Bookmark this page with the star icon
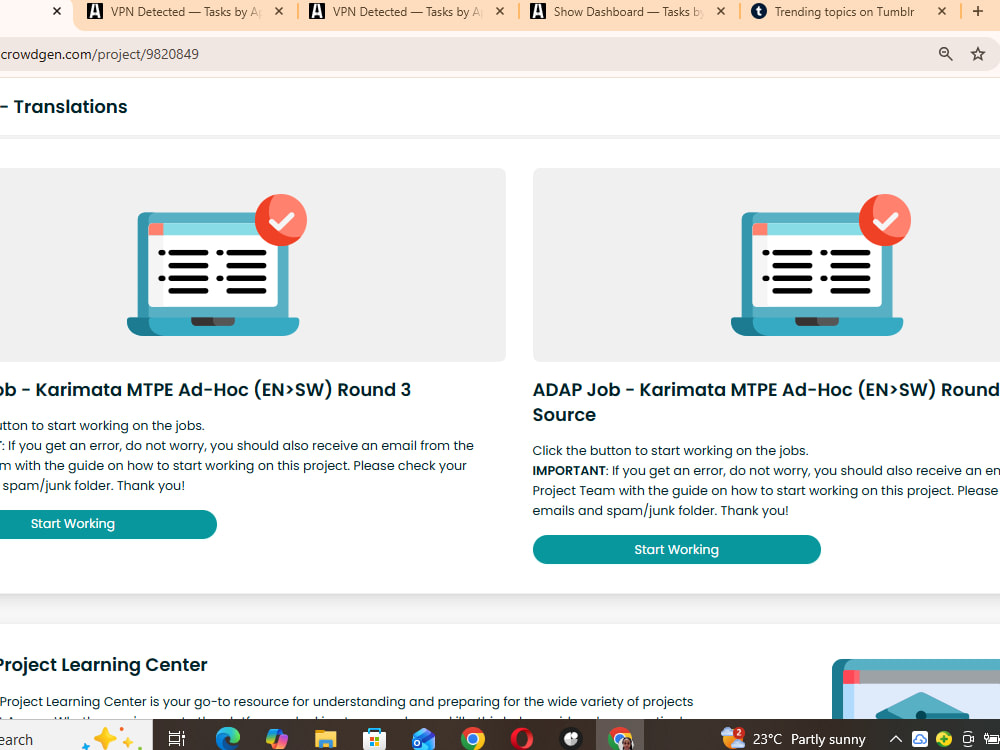This screenshot has height=750, width=1000. pos(978,54)
